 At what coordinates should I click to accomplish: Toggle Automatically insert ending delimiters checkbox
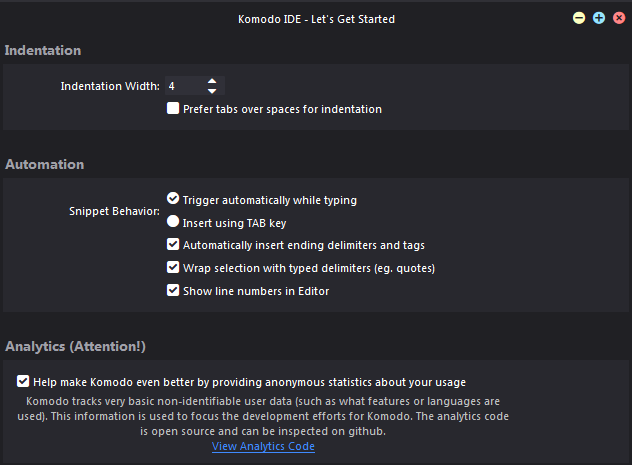[x=173, y=245]
